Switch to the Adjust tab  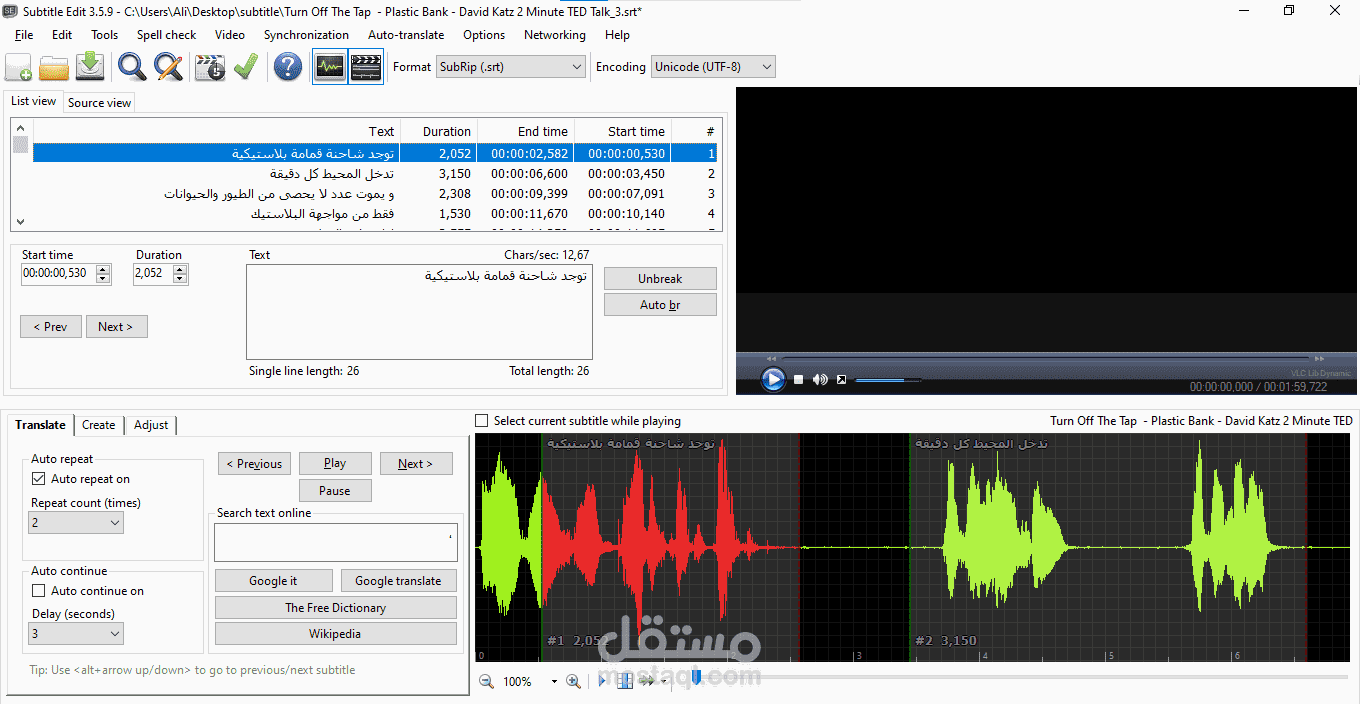click(151, 425)
